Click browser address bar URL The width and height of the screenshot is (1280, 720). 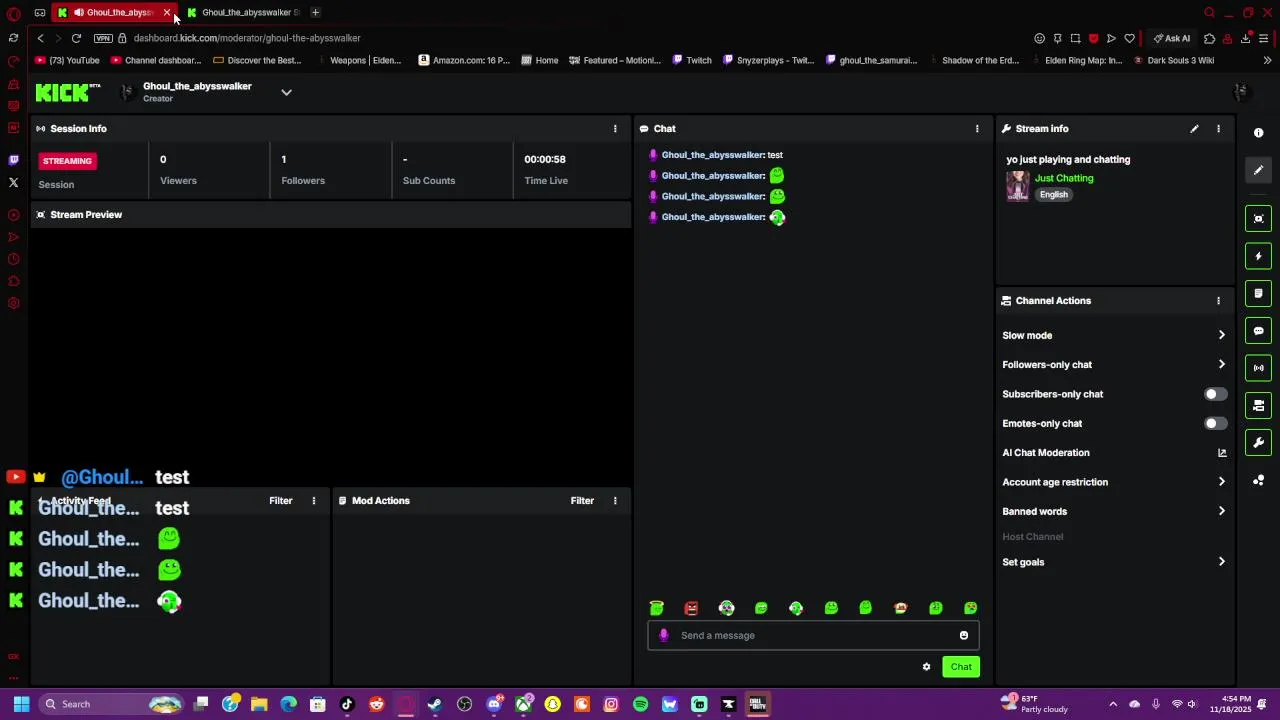pos(247,38)
